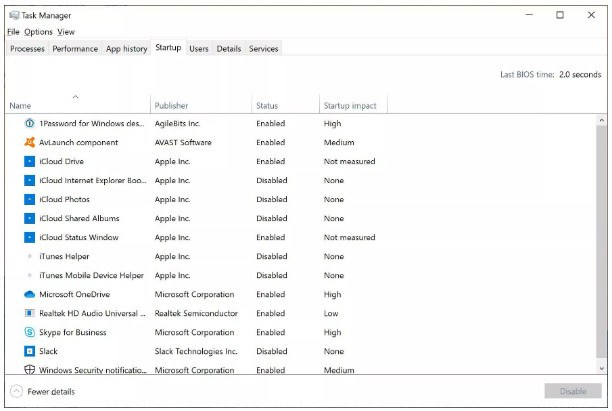Switch to the Services tab

263,49
